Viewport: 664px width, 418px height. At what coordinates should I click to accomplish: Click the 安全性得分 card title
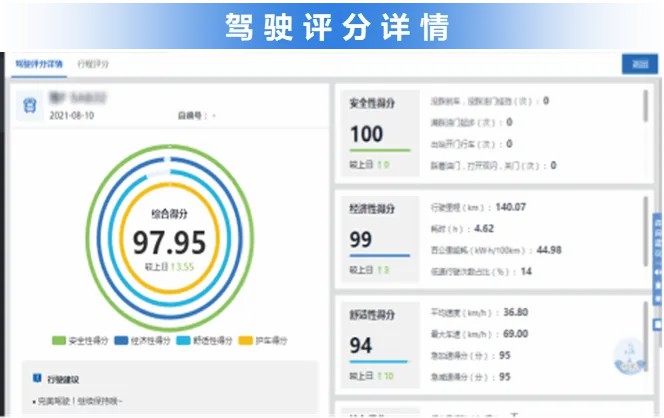click(372, 103)
